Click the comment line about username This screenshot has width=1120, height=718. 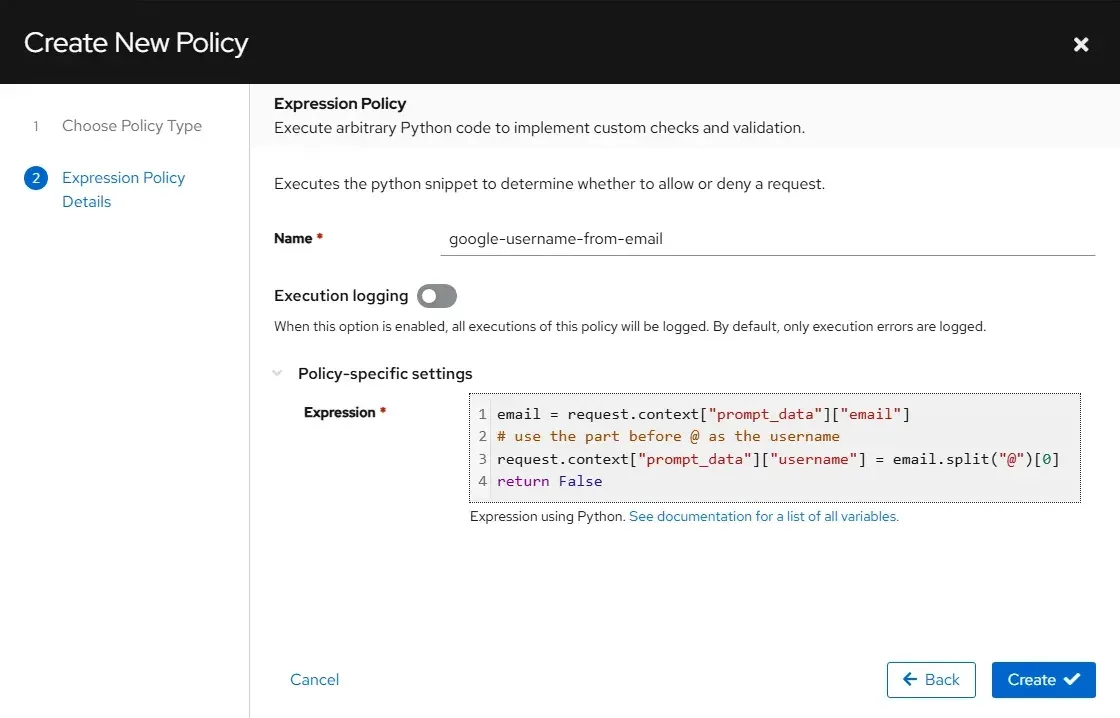pos(669,437)
